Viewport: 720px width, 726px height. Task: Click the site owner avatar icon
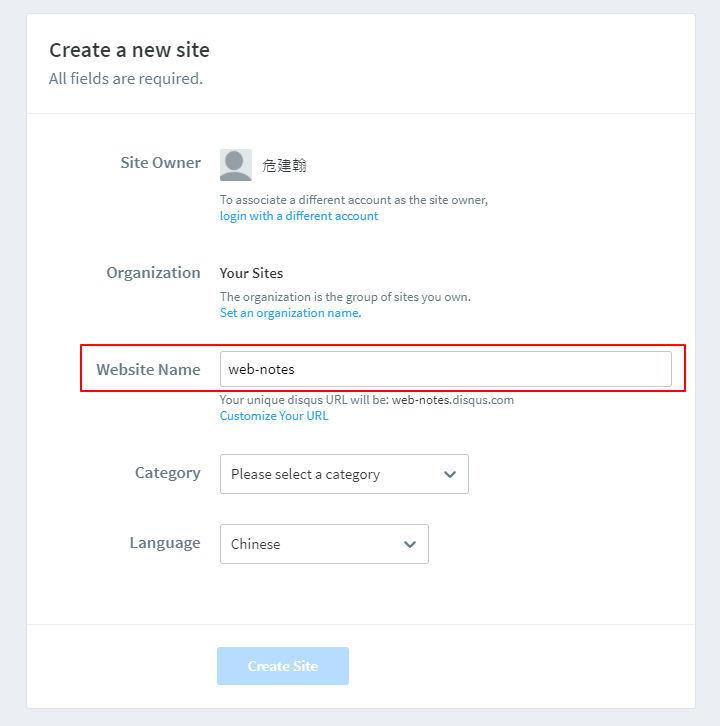tap(236, 165)
